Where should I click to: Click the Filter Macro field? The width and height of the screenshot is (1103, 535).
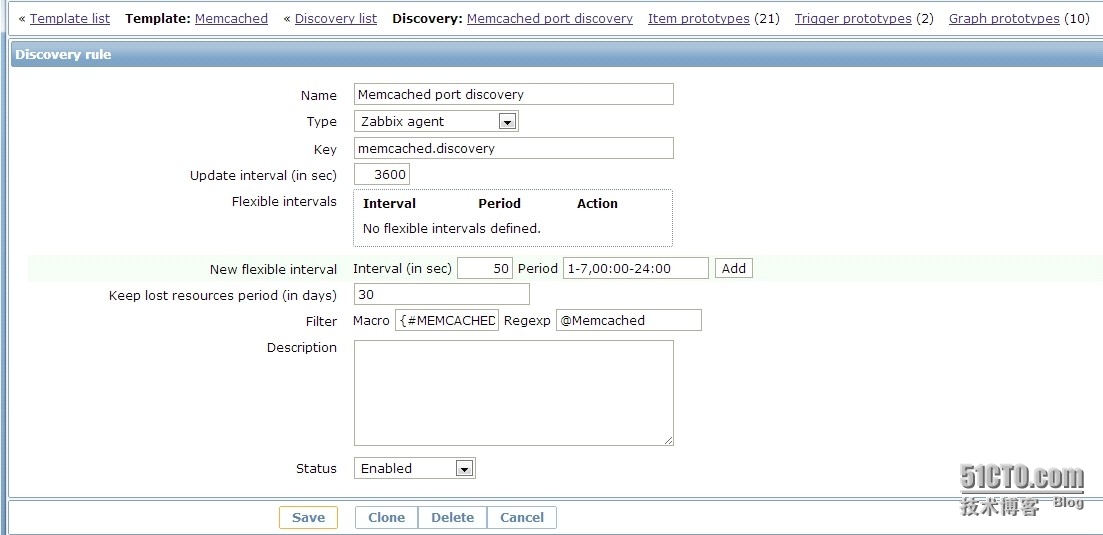(x=447, y=320)
